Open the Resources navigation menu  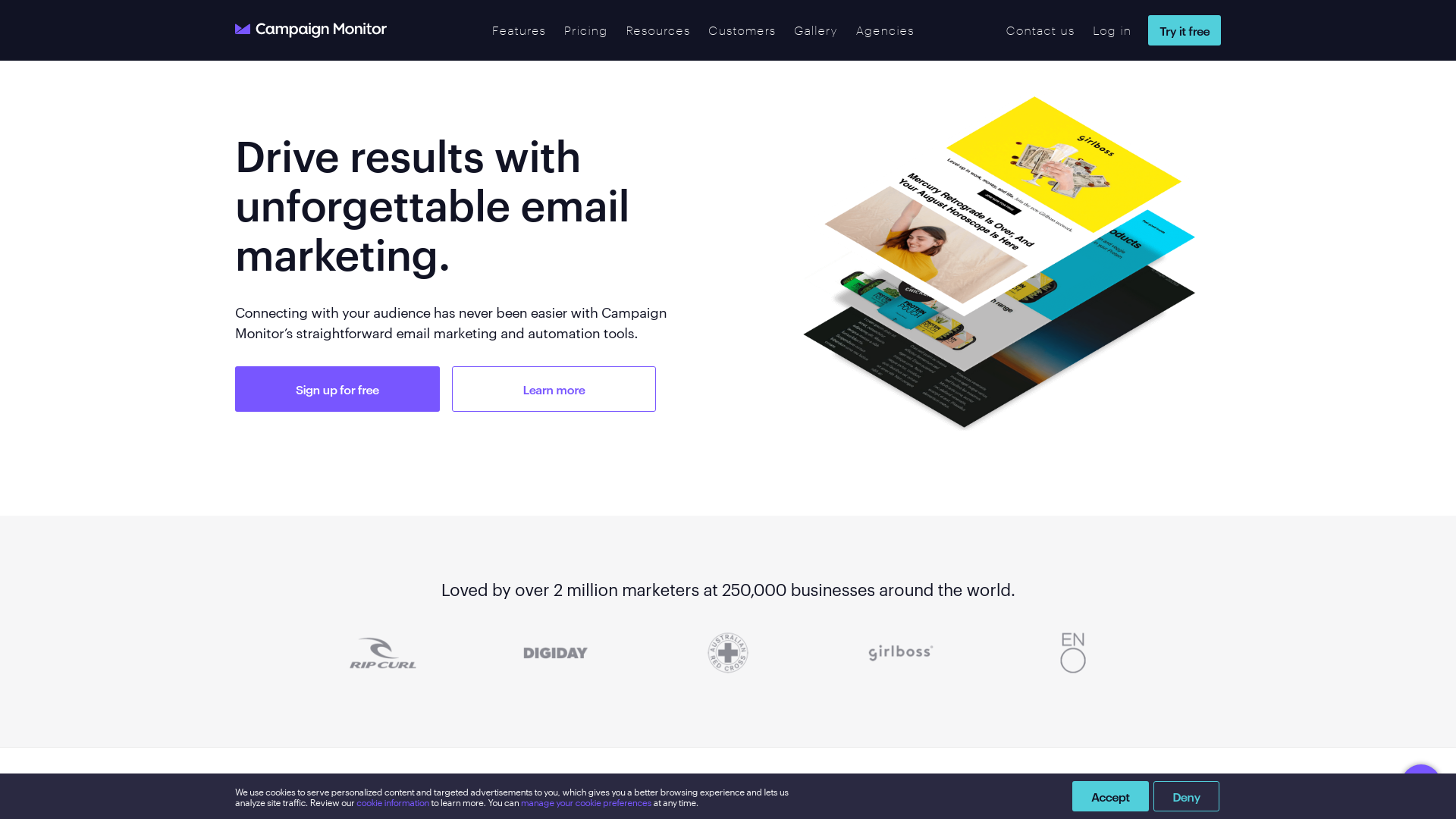(x=658, y=30)
